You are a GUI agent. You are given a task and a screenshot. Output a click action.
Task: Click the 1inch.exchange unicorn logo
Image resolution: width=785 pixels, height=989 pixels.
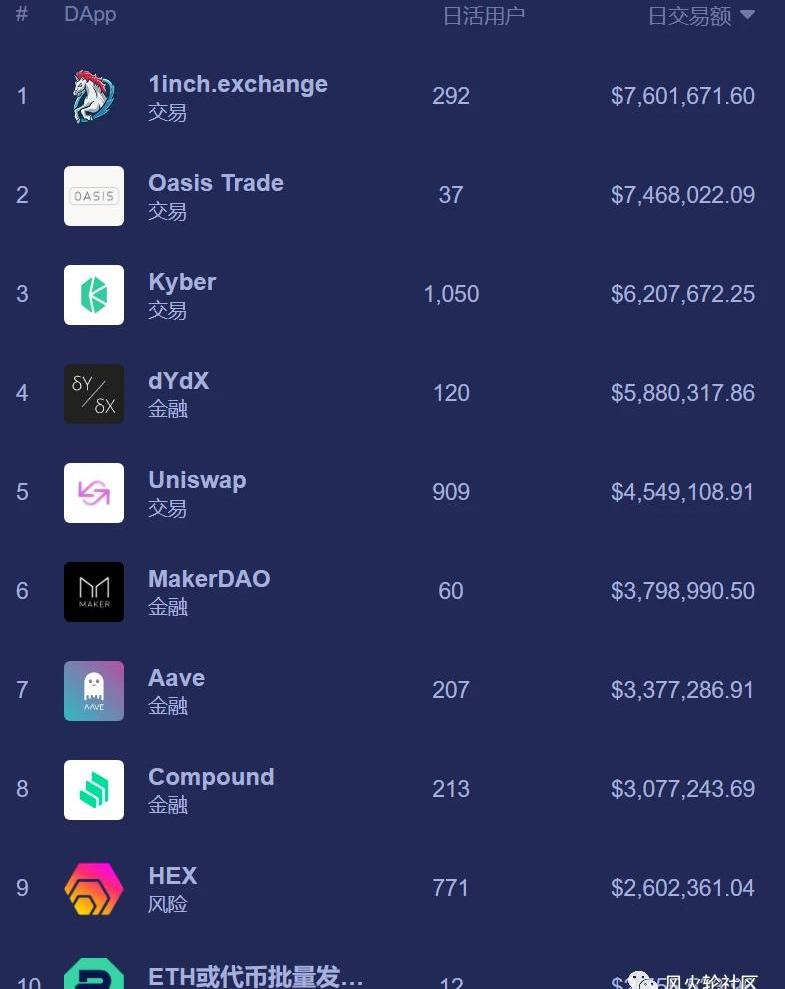(x=94, y=97)
